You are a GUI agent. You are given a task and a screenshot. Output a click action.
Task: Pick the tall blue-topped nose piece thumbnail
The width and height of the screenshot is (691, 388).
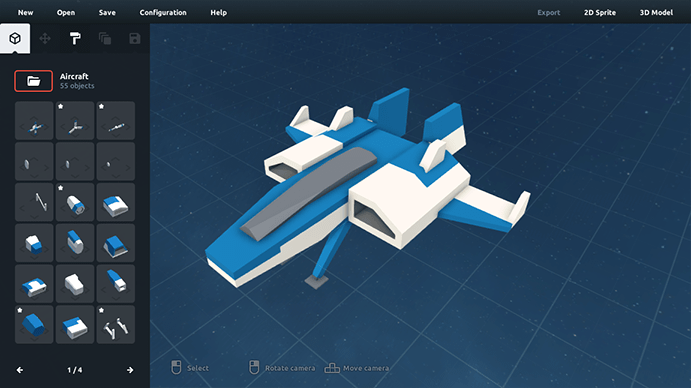pos(75,243)
